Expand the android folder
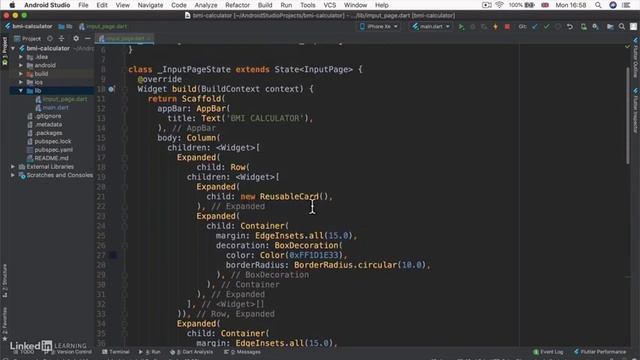 pos(21,65)
